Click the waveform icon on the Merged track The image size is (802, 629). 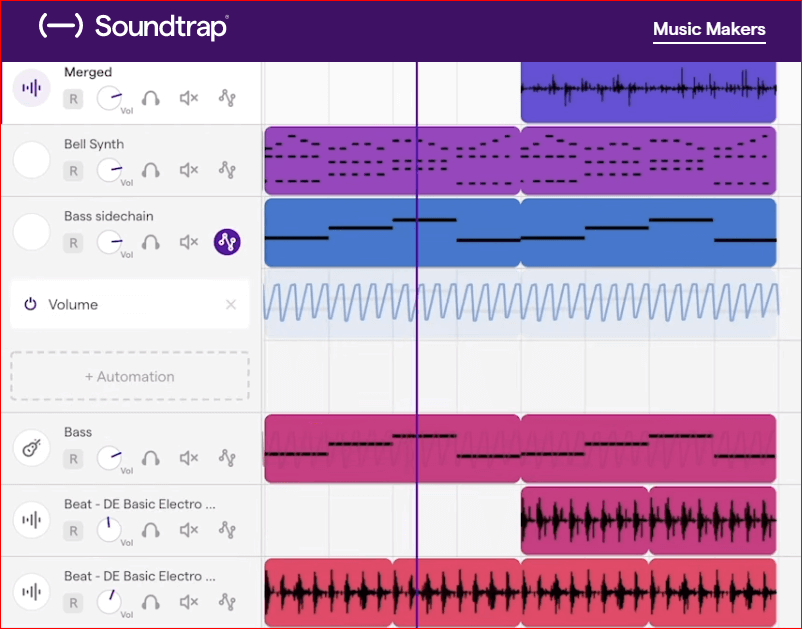(x=31, y=88)
